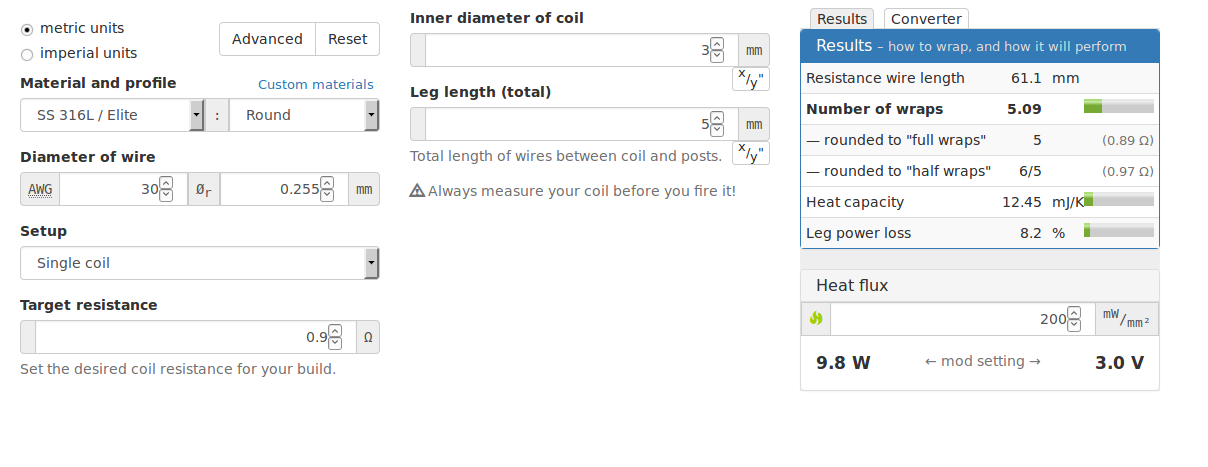Image resolution: width=1208 pixels, height=467 pixels.
Task: Toggle fraction x/y for leg length
Action: pyautogui.click(x=751, y=153)
